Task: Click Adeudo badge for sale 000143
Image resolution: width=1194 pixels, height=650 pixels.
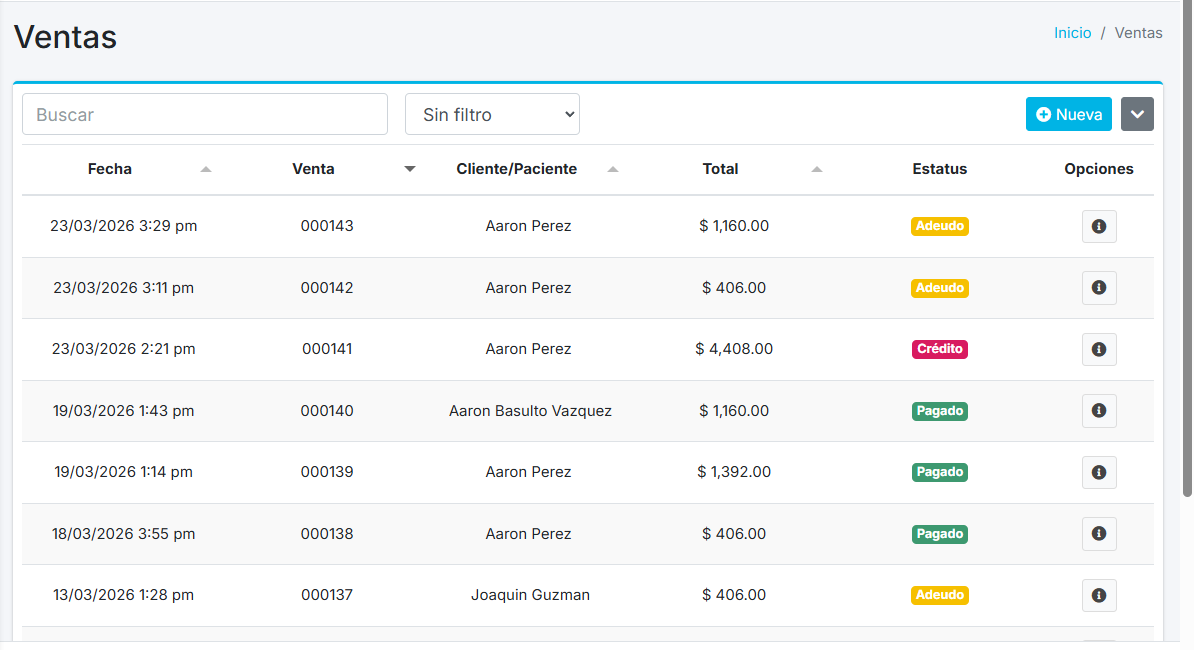Action: [939, 226]
